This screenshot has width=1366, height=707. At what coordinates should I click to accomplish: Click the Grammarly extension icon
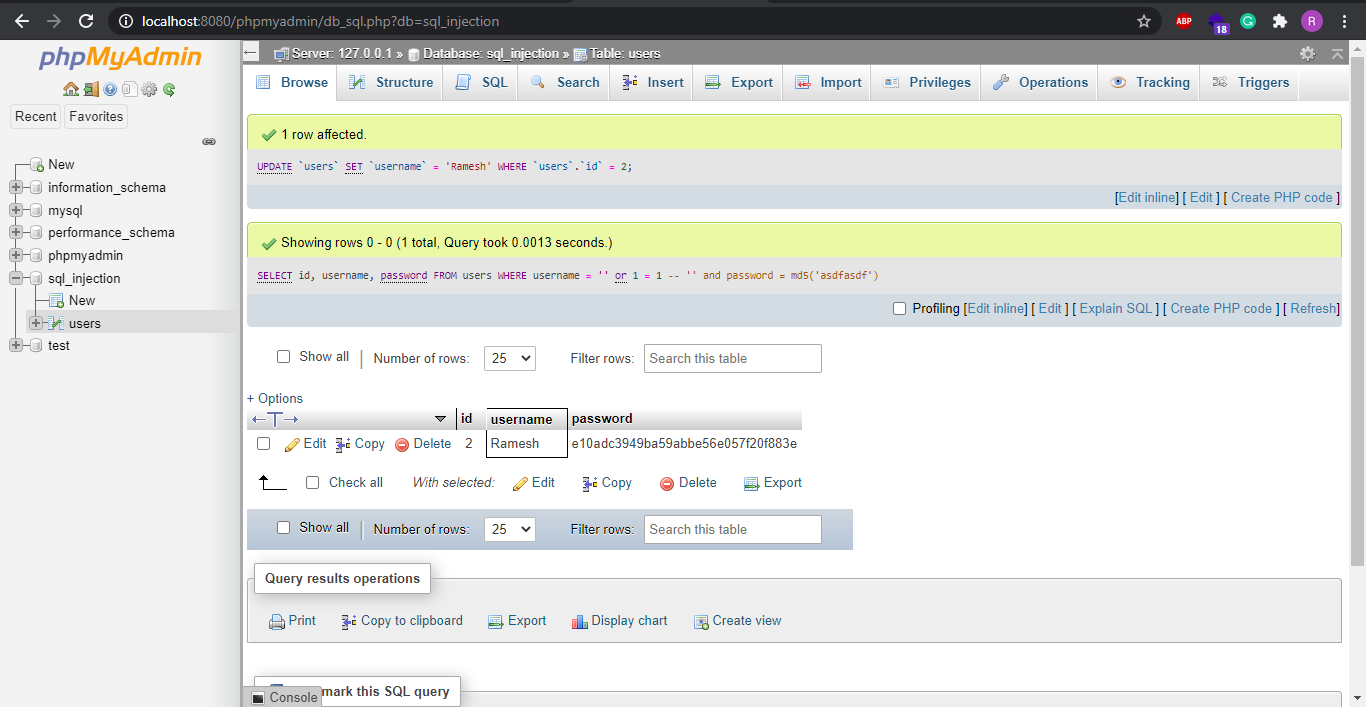pyautogui.click(x=1248, y=21)
